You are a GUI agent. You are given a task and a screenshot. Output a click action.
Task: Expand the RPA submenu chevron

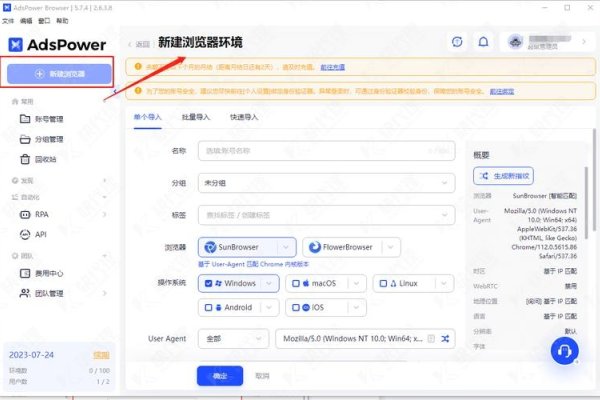coord(104,215)
